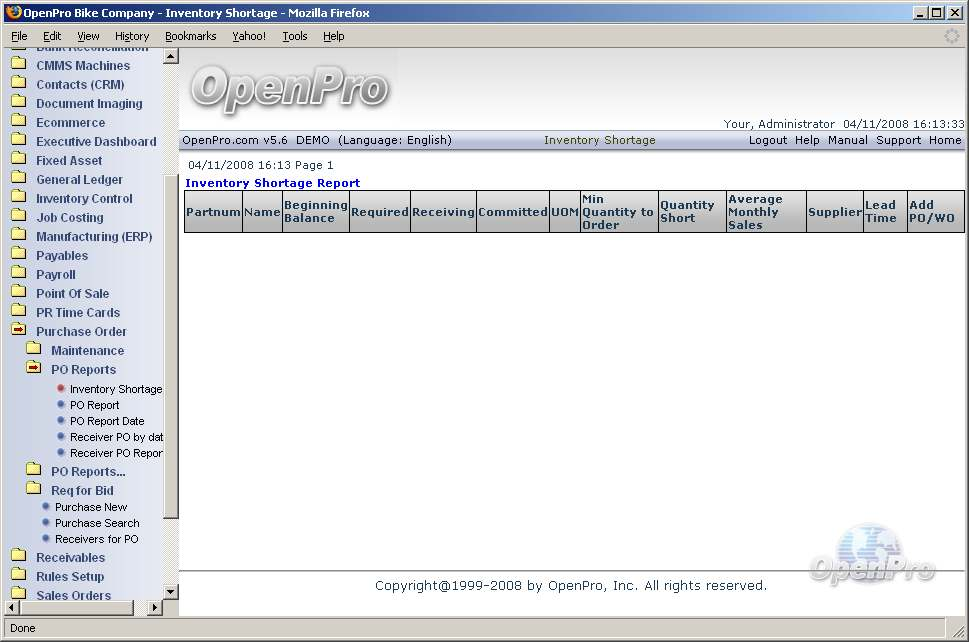
Task: Click the Receivables folder icon
Action: point(18,557)
